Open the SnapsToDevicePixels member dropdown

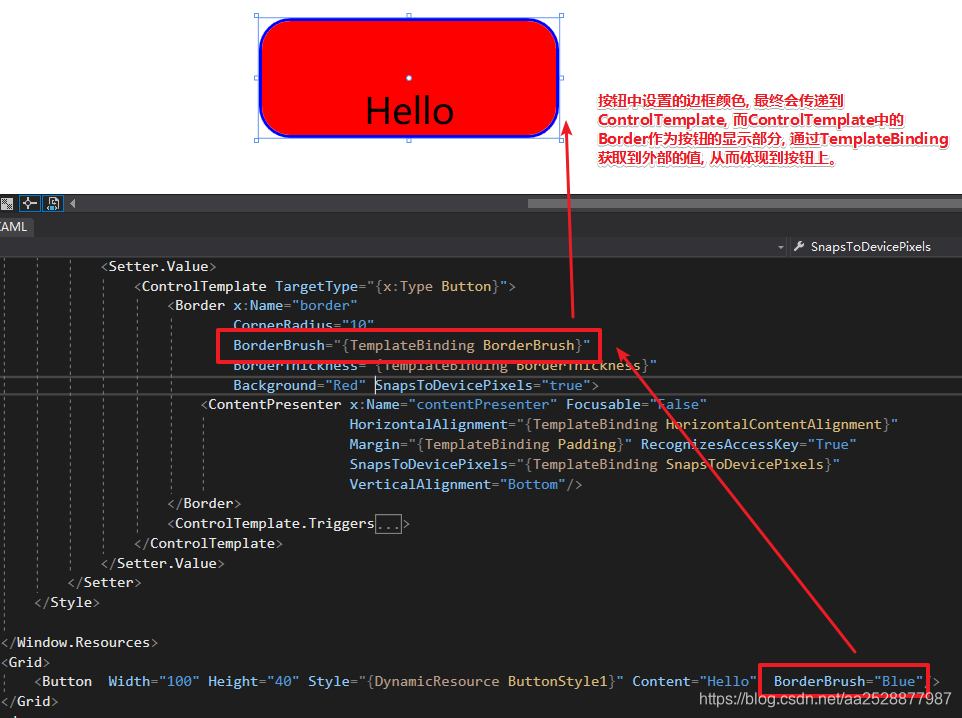[876, 247]
